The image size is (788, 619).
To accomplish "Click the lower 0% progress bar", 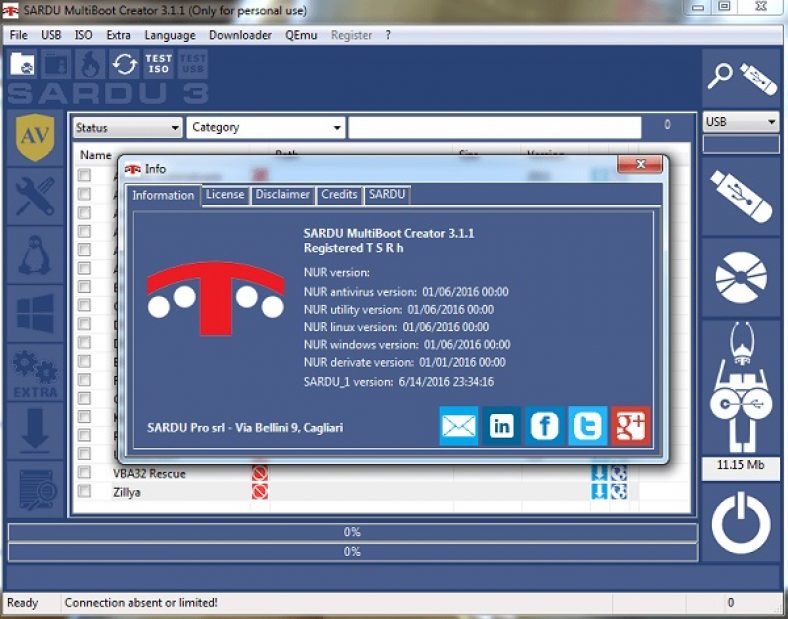I will point(352,552).
